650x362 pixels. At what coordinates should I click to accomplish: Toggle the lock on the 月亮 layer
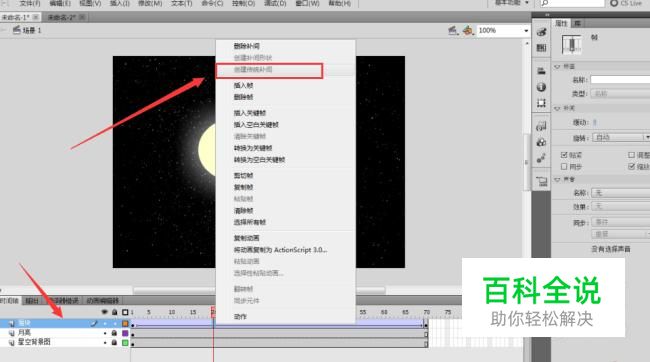pyautogui.click(x=114, y=333)
